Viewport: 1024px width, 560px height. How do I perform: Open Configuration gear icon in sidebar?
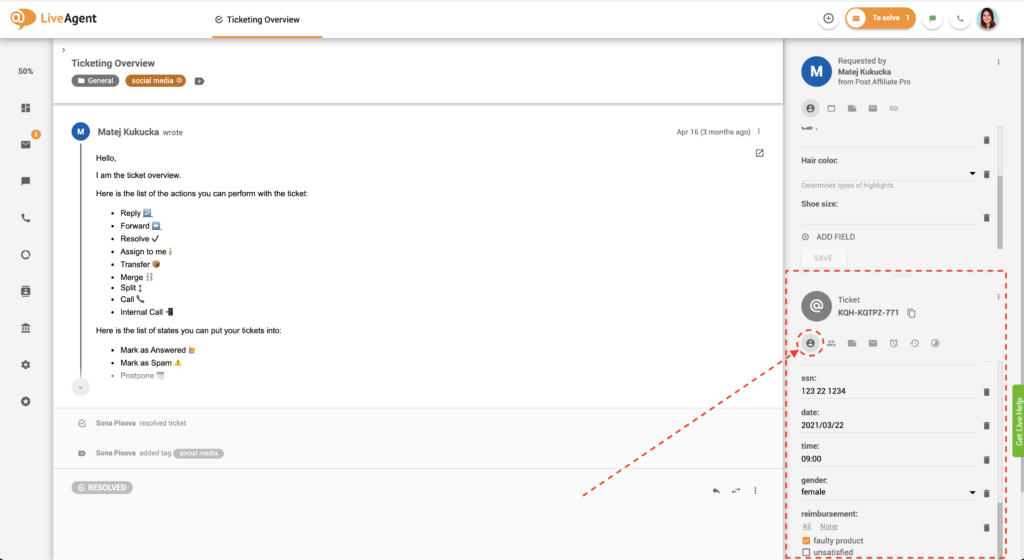point(26,365)
